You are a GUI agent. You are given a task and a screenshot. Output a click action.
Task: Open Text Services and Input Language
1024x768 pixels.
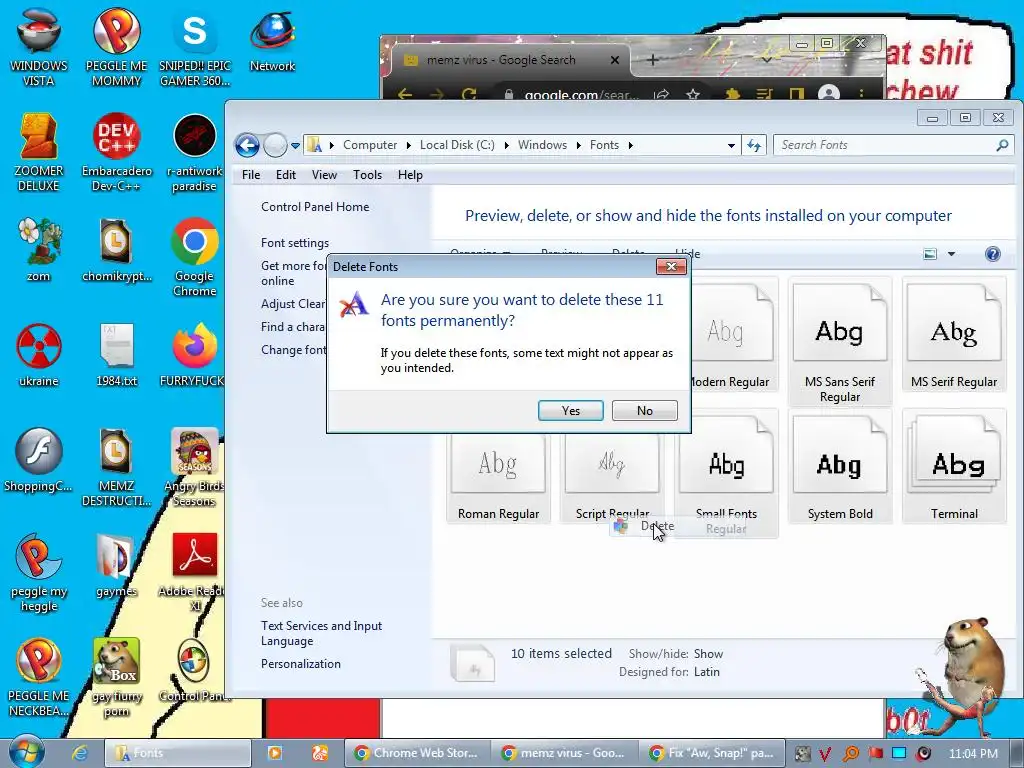tap(321, 633)
